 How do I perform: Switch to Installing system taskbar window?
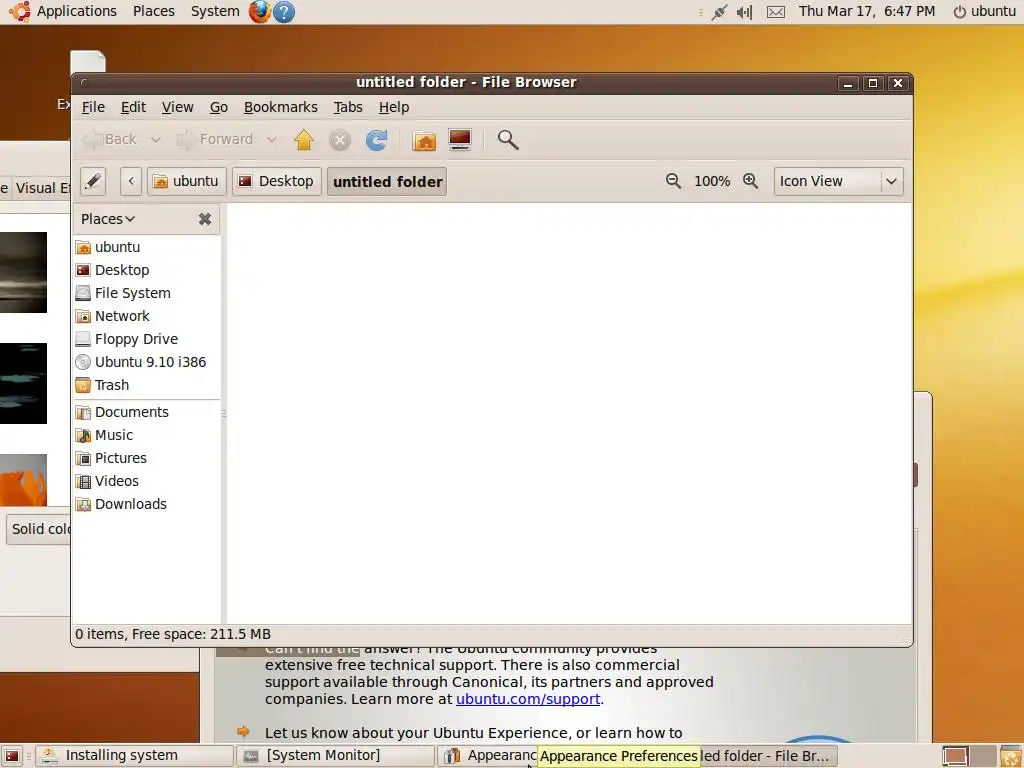(x=135, y=756)
